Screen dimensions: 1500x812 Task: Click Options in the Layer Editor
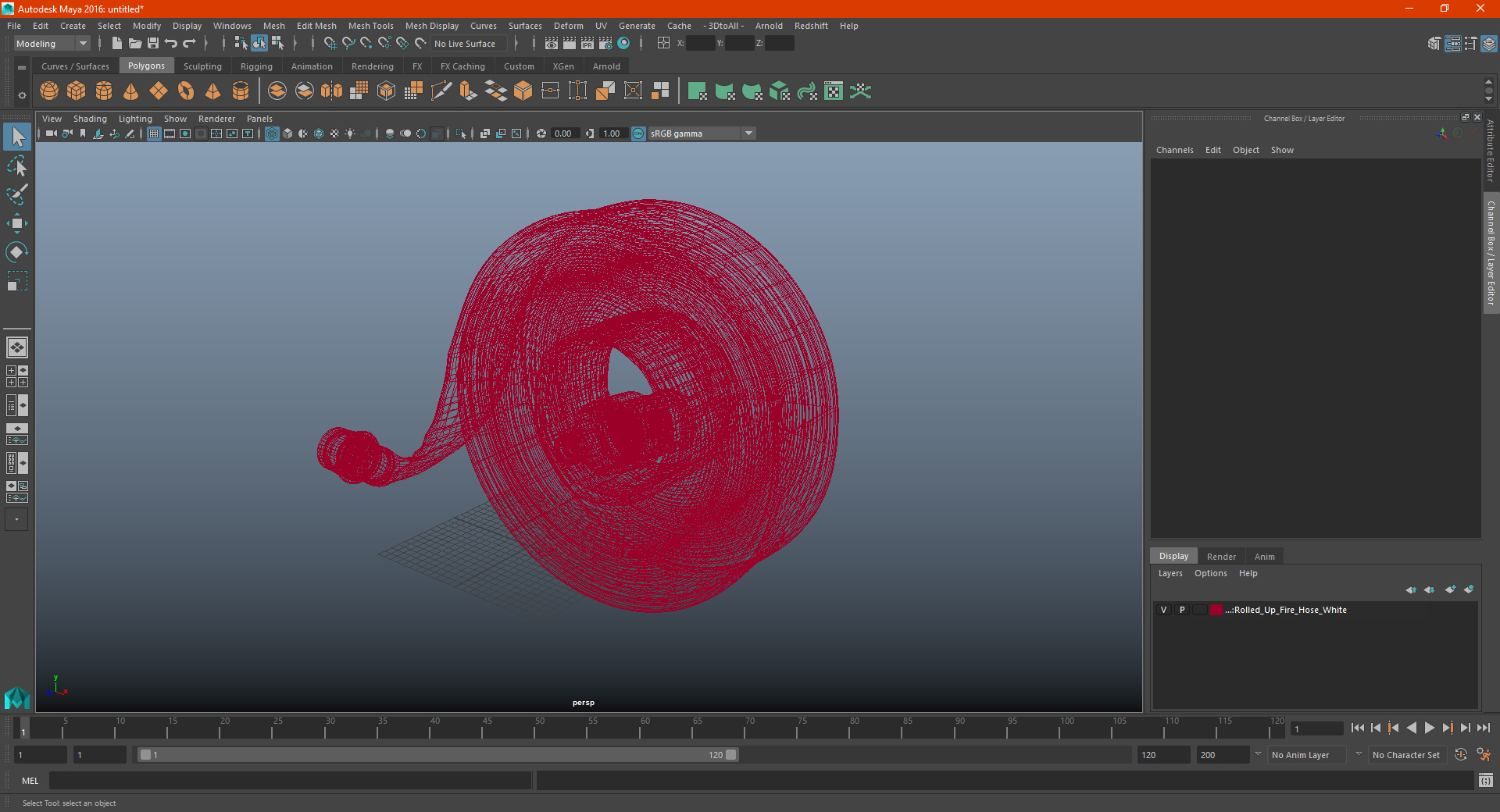[x=1210, y=573]
